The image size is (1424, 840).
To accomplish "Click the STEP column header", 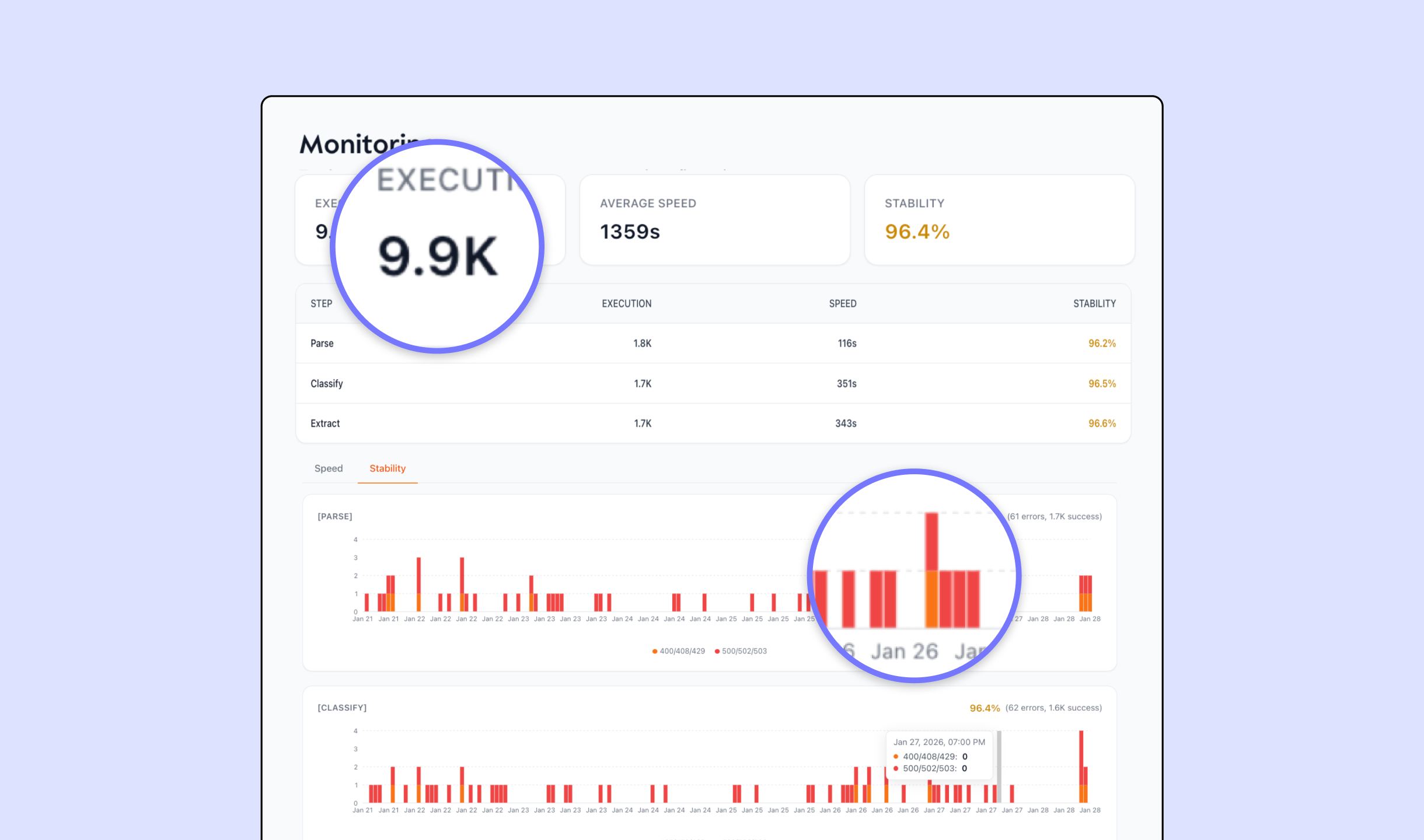I will pos(321,304).
